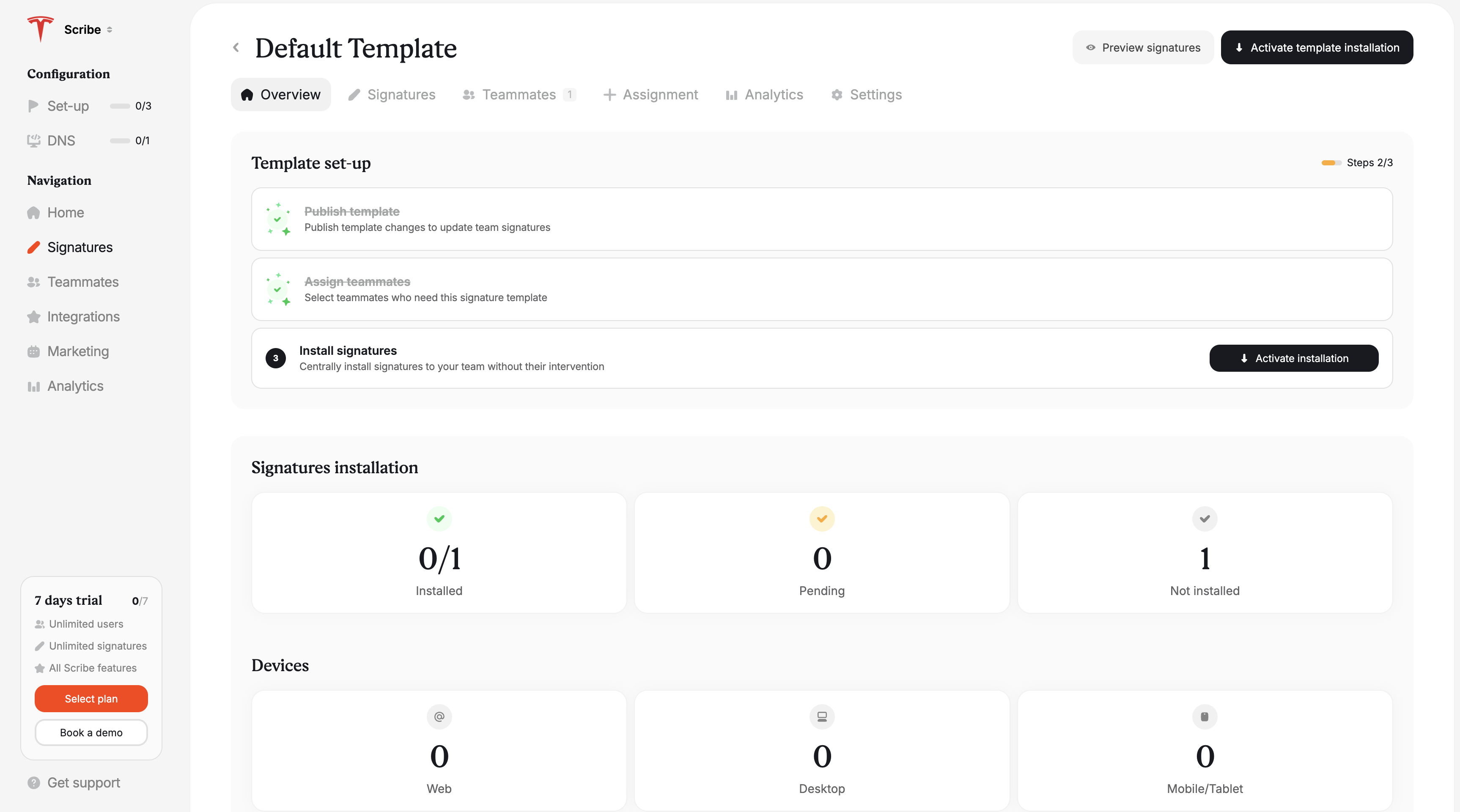The width and height of the screenshot is (1460, 812).
Task: Click completed Assign teammates checkmark
Action: tap(278, 290)
